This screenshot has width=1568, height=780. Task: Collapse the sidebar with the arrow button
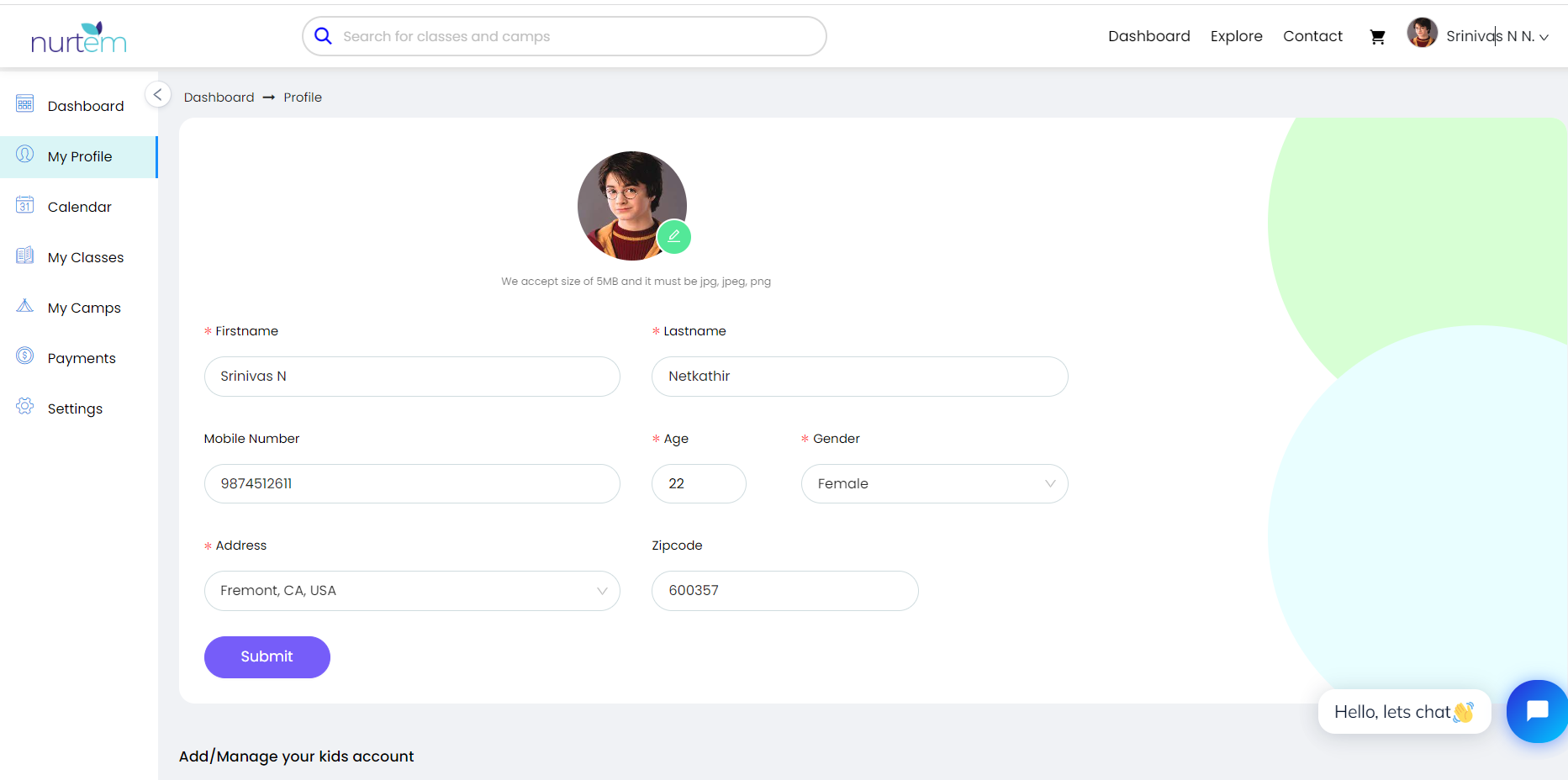click(x=157, y=95)
